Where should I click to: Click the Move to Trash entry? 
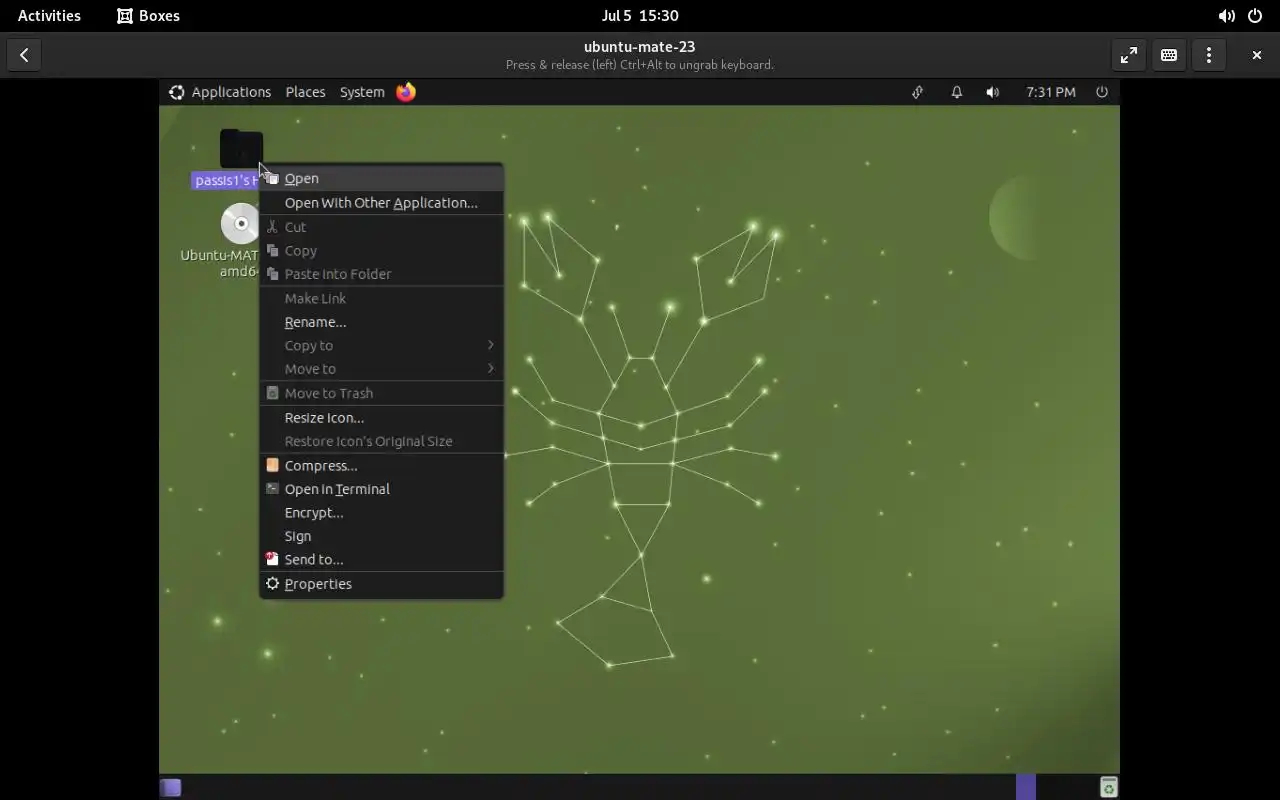pos(381,393)
